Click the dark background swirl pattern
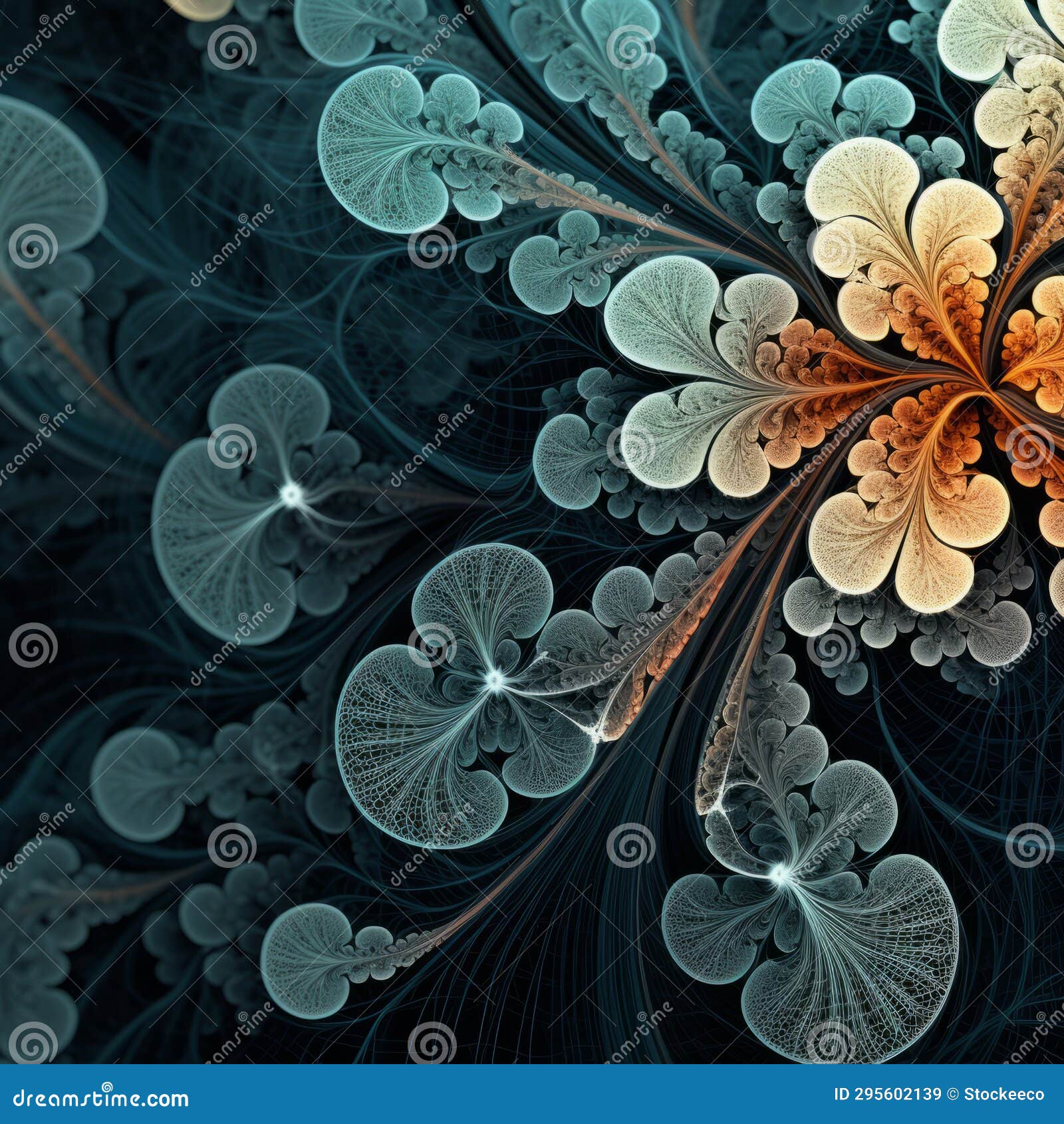 point(166,333)
